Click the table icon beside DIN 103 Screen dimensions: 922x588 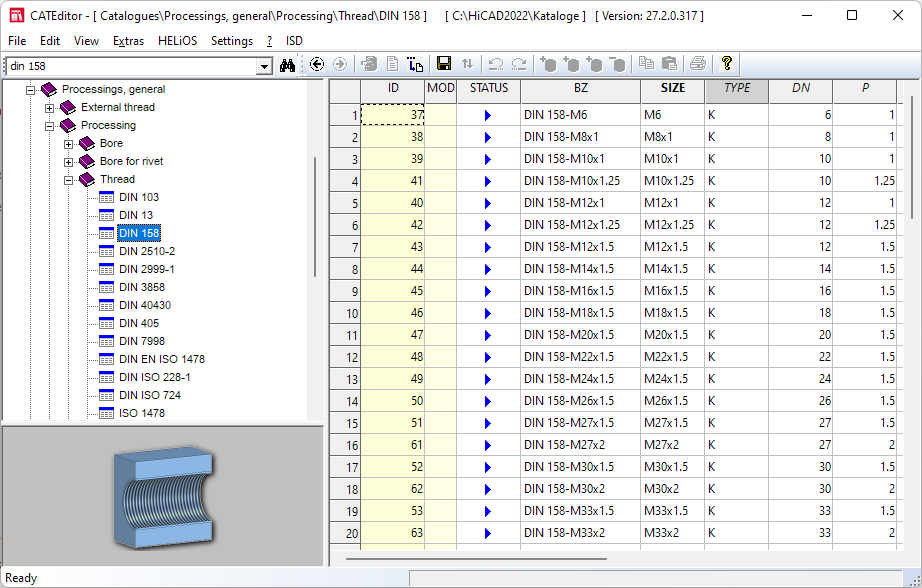(106, 197)
